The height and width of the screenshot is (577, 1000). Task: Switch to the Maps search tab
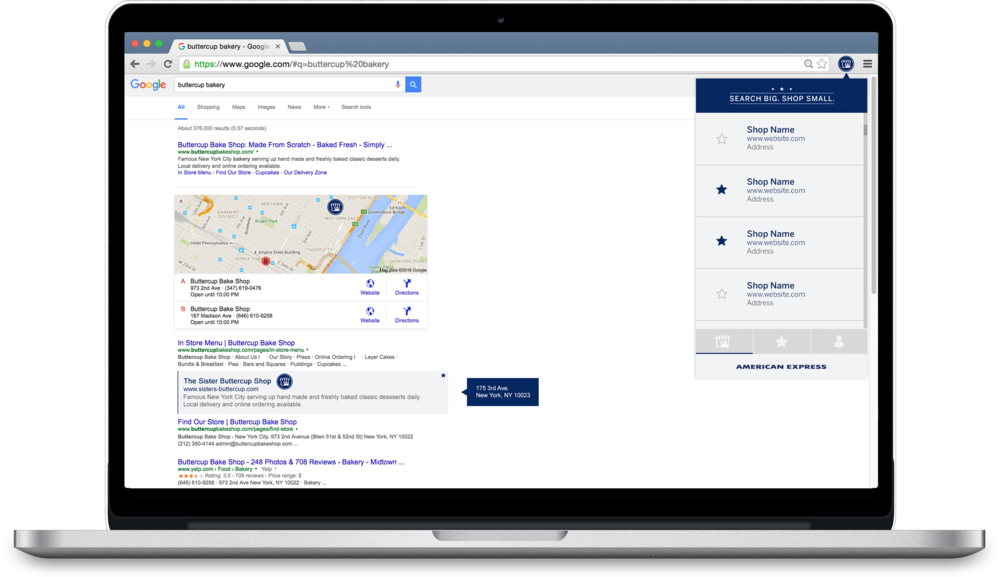coord(239,107)
